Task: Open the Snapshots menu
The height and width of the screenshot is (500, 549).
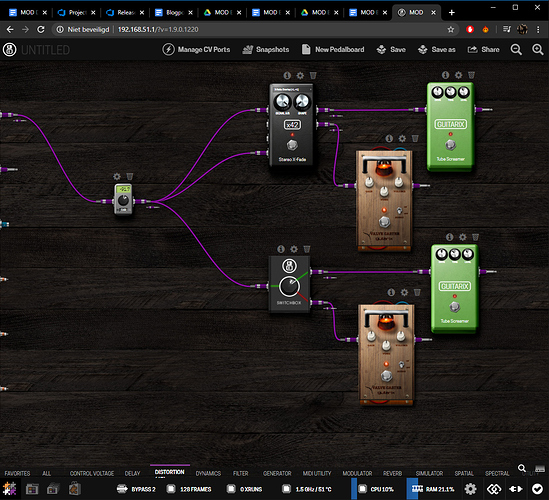Action: (266, 49)
